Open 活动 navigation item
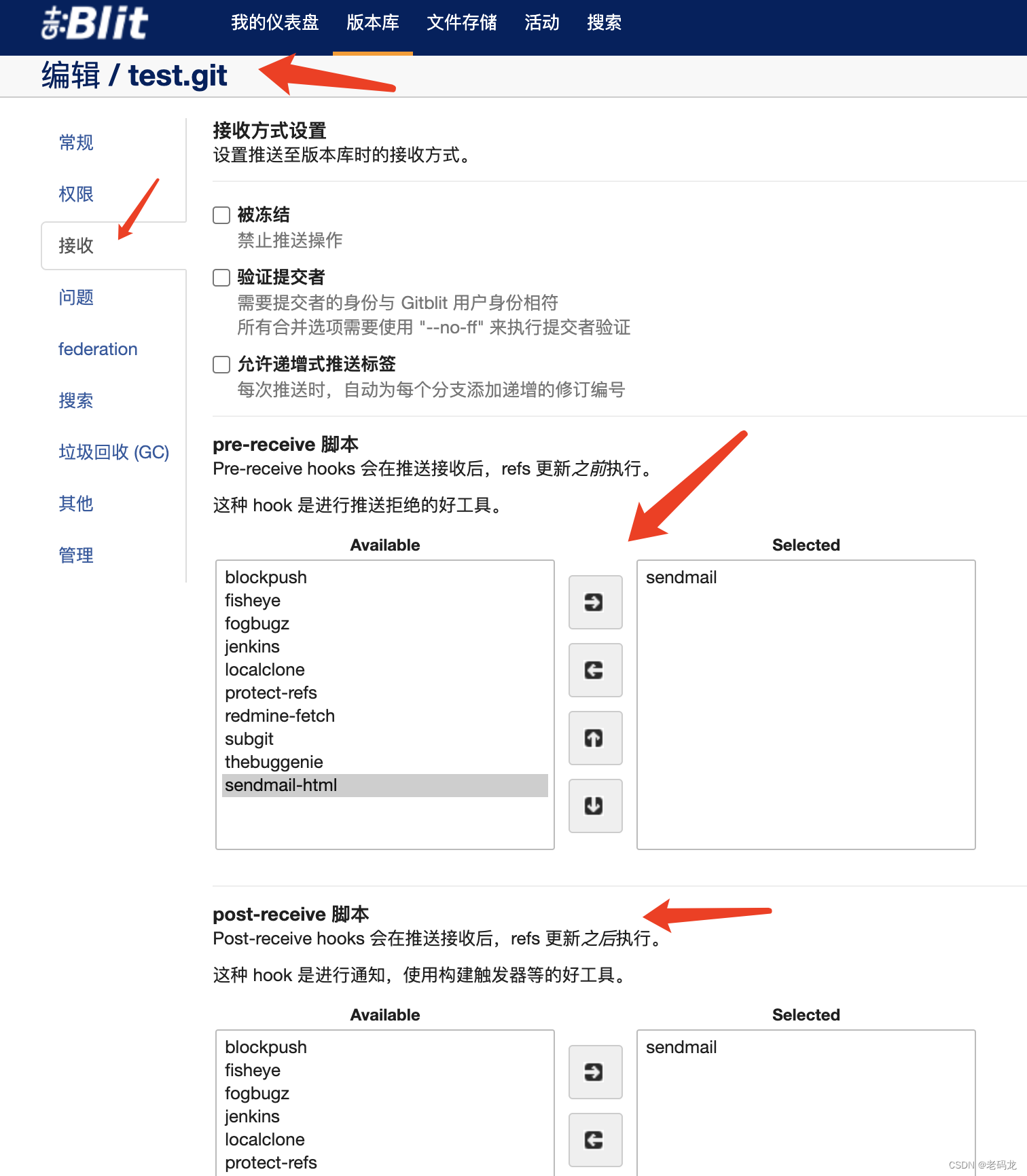This screenshot has width=1027, height=1176. (x=542, y=23)
